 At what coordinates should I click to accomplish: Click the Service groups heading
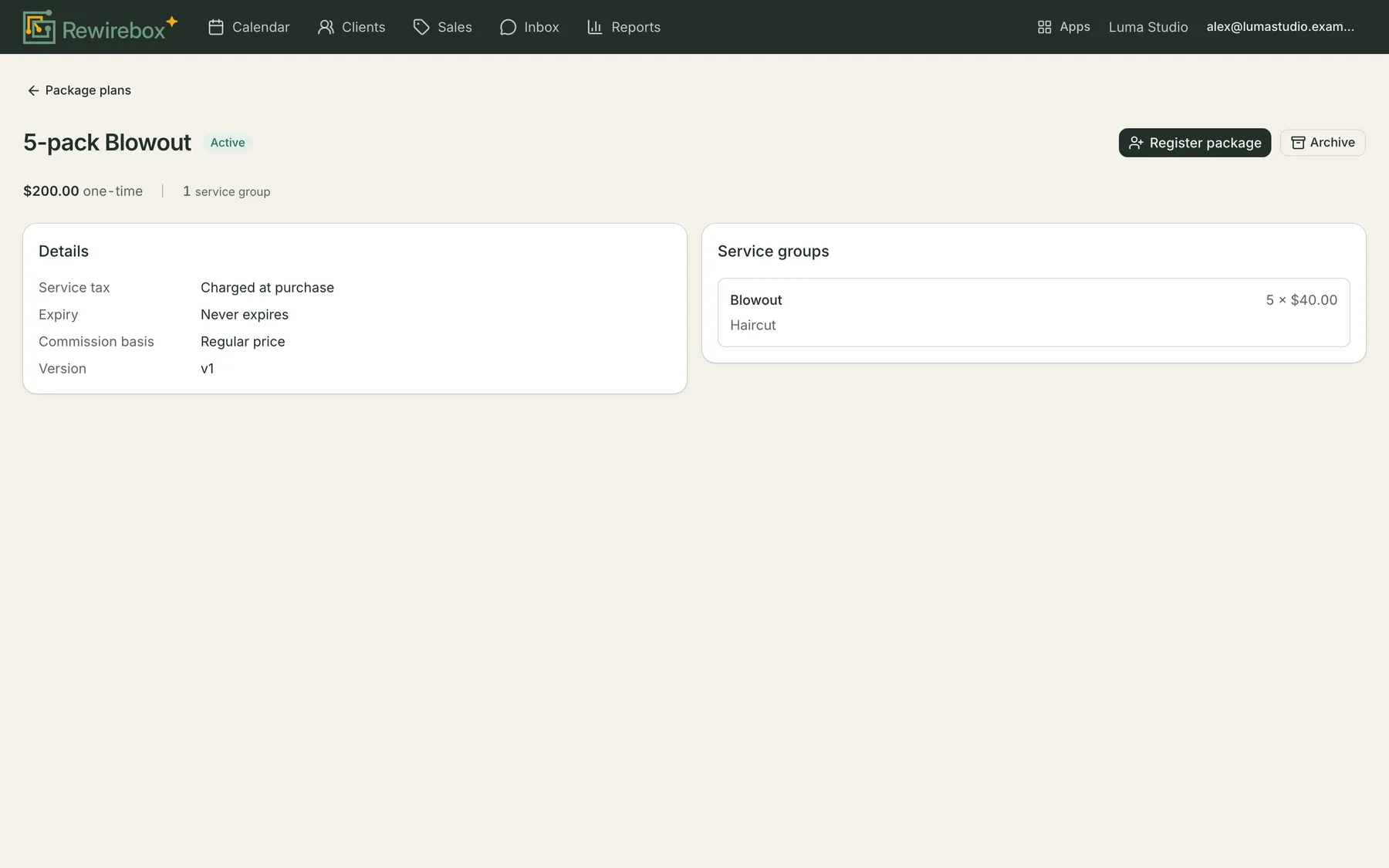coord(773,252)
